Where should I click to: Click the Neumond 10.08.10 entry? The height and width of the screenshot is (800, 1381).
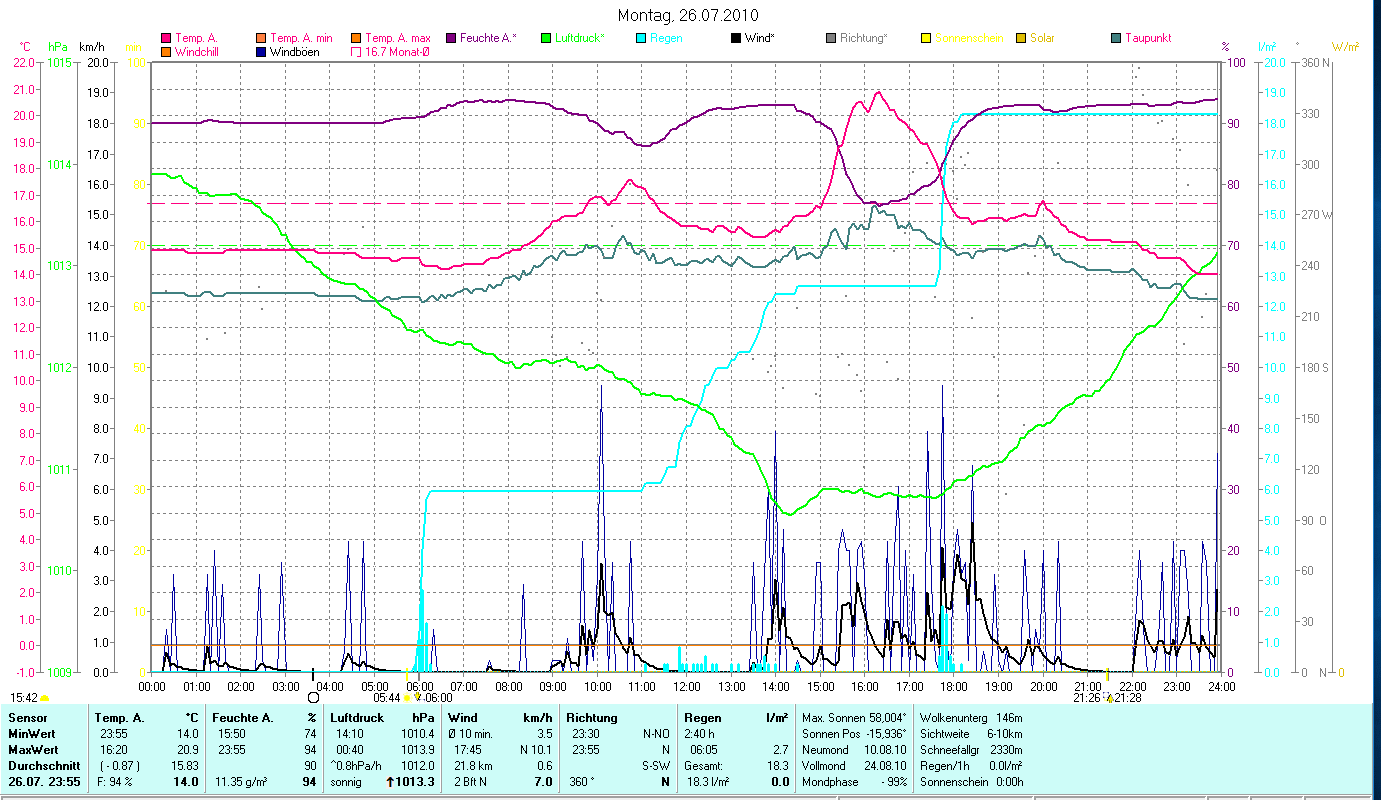[x=854, y=750]
